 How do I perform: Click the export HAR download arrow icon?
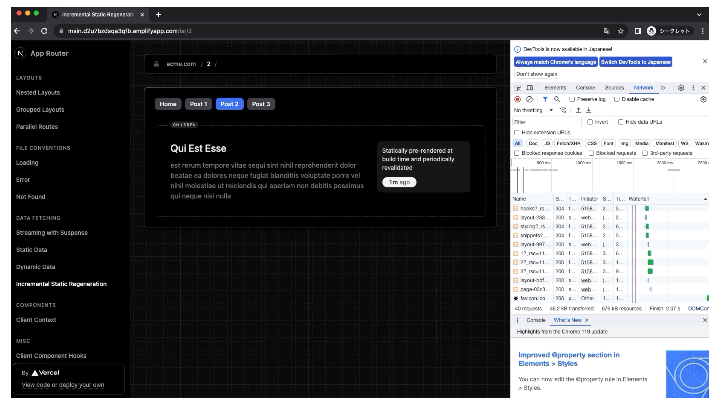point(589,110)
